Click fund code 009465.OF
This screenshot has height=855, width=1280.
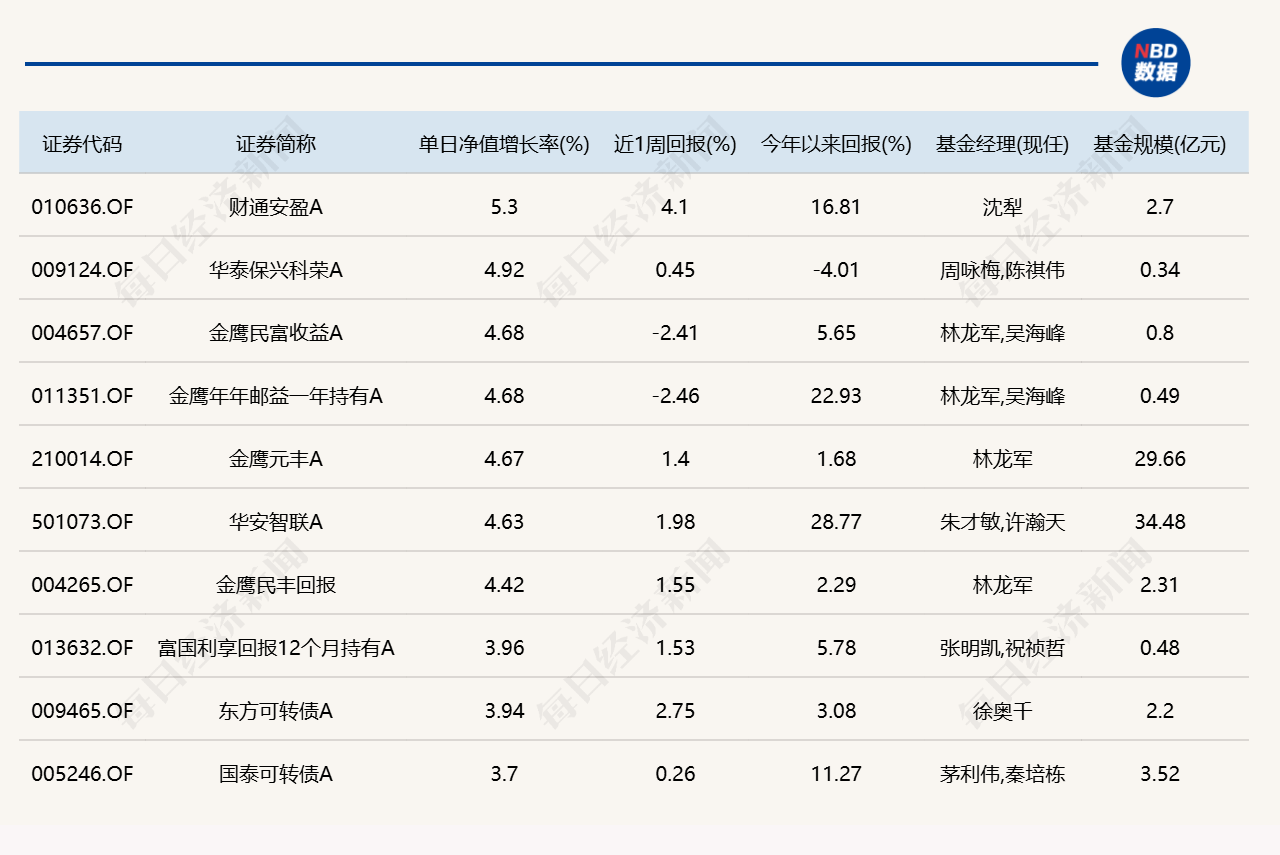pyautogui.click(x=82, y=711)
